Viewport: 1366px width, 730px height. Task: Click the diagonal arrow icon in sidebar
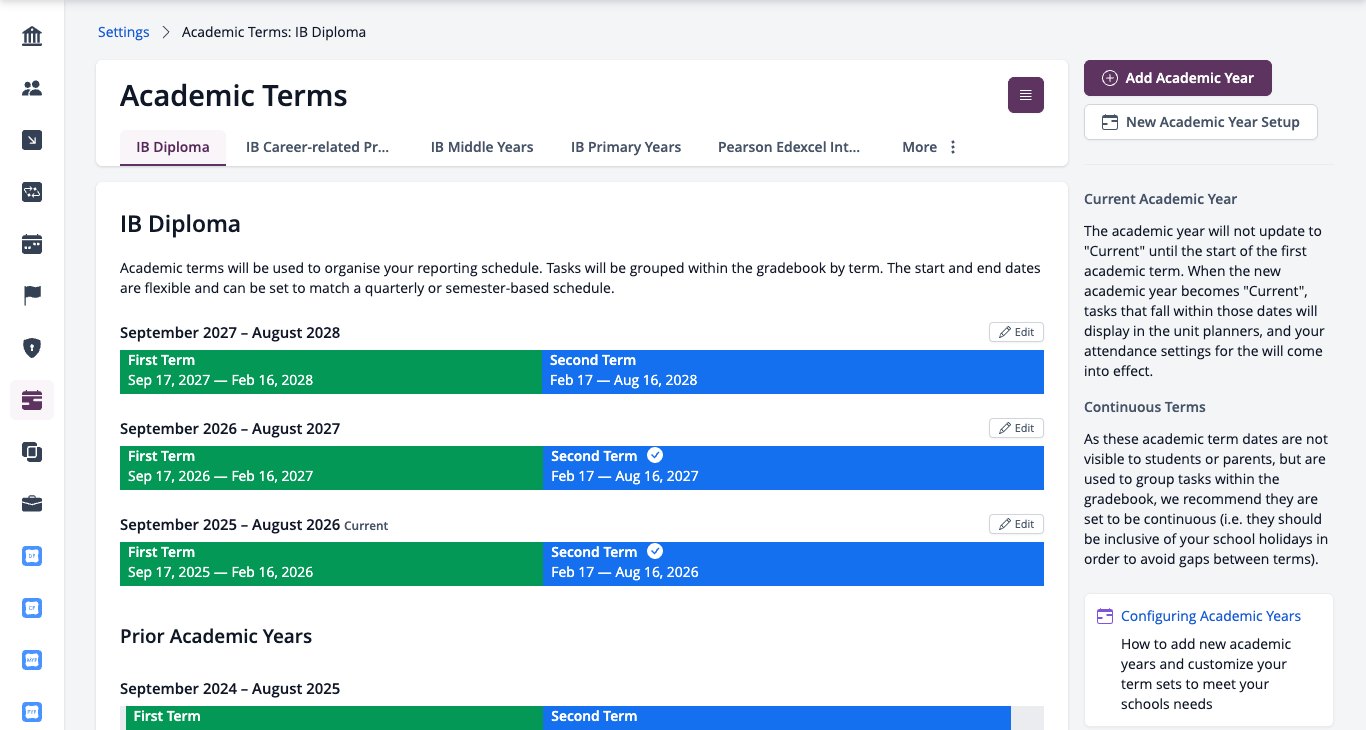(32, 141)
